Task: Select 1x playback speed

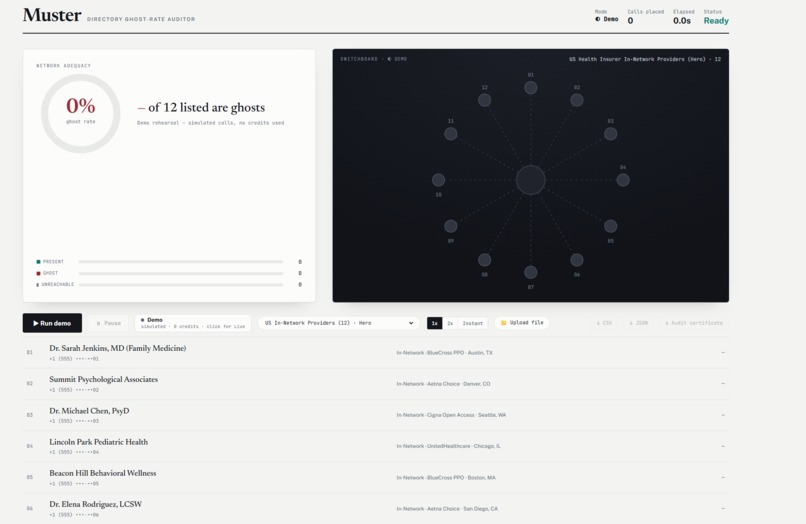Action: [434, 323]
